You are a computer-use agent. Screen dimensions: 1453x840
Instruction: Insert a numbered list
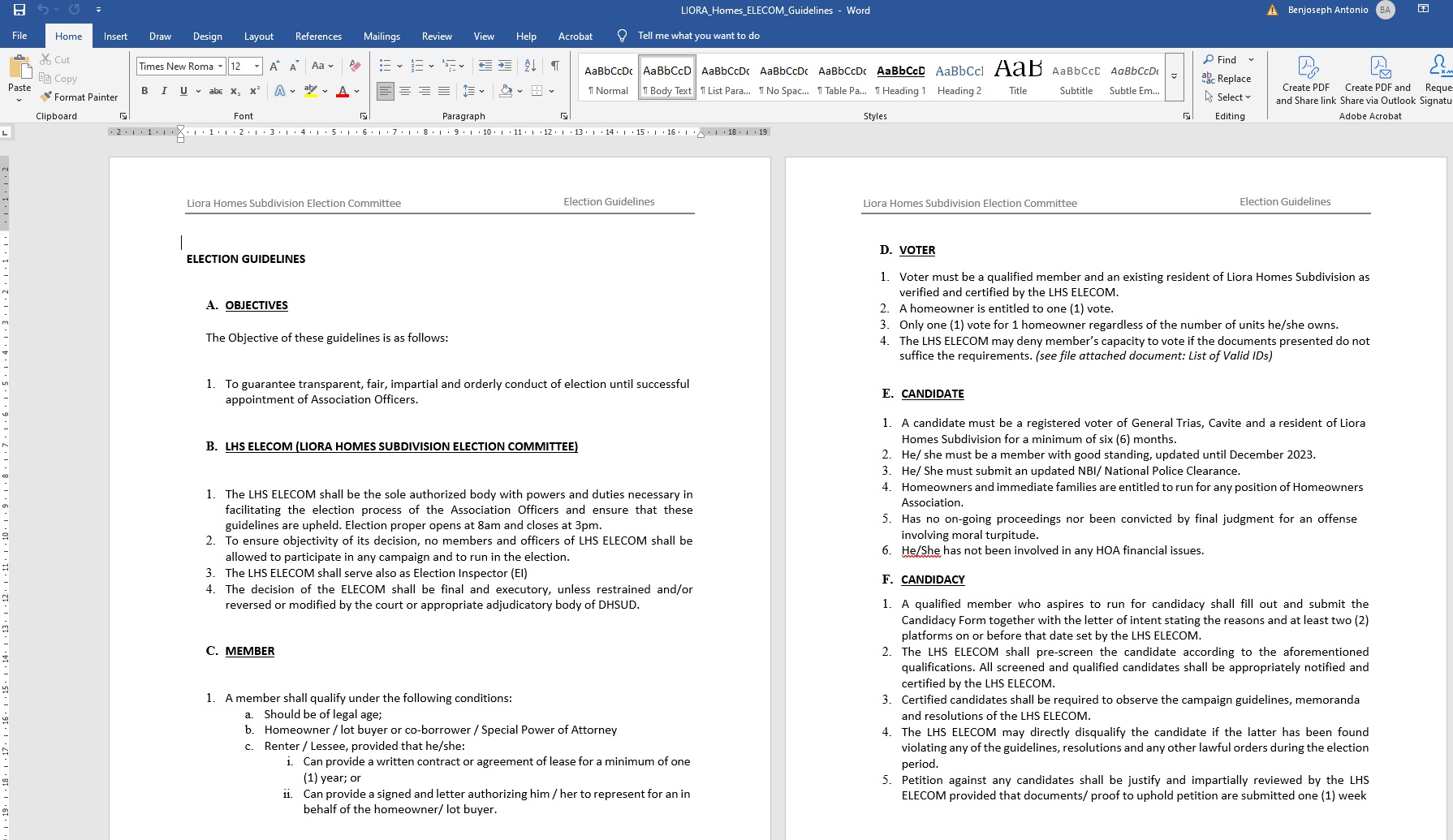417,66
